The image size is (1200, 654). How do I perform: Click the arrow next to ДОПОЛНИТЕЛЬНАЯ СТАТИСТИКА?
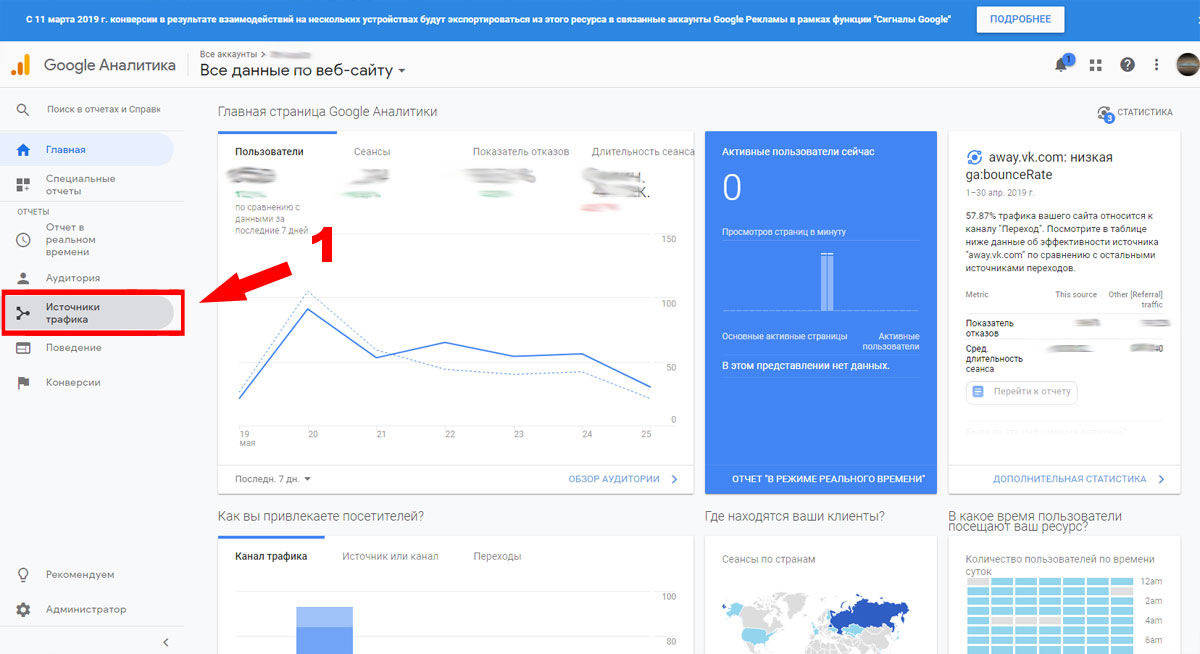1161,479
